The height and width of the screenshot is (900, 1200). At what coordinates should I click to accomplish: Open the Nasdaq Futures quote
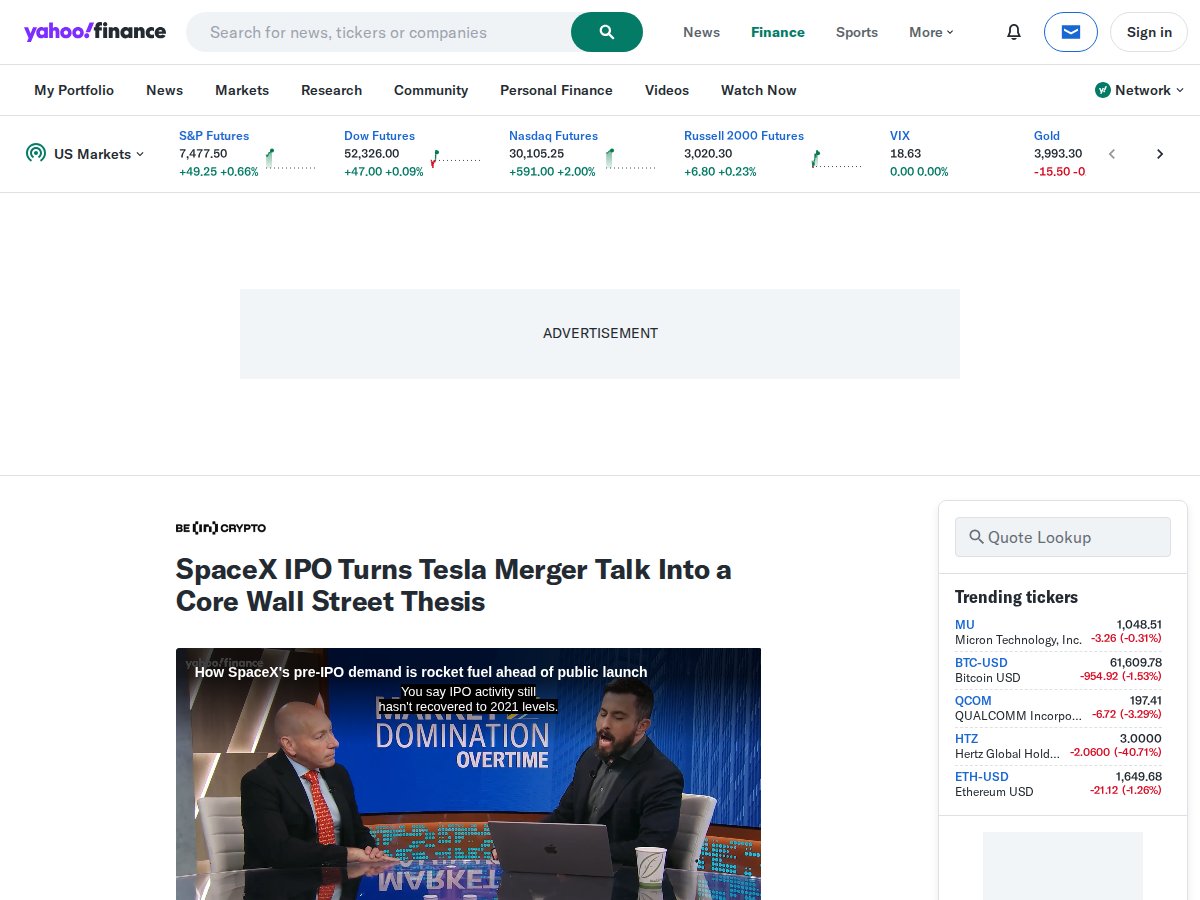pyautogui.click(x=553, y=136)
